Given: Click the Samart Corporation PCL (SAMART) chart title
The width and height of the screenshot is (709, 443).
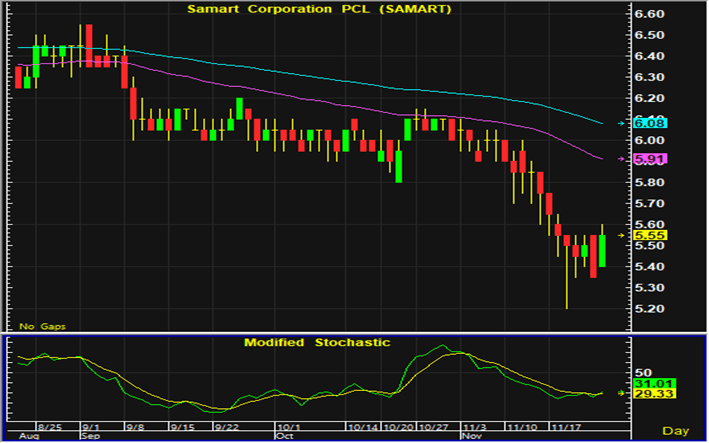Looking at the screenshot, I should click(x=319, y=9).
